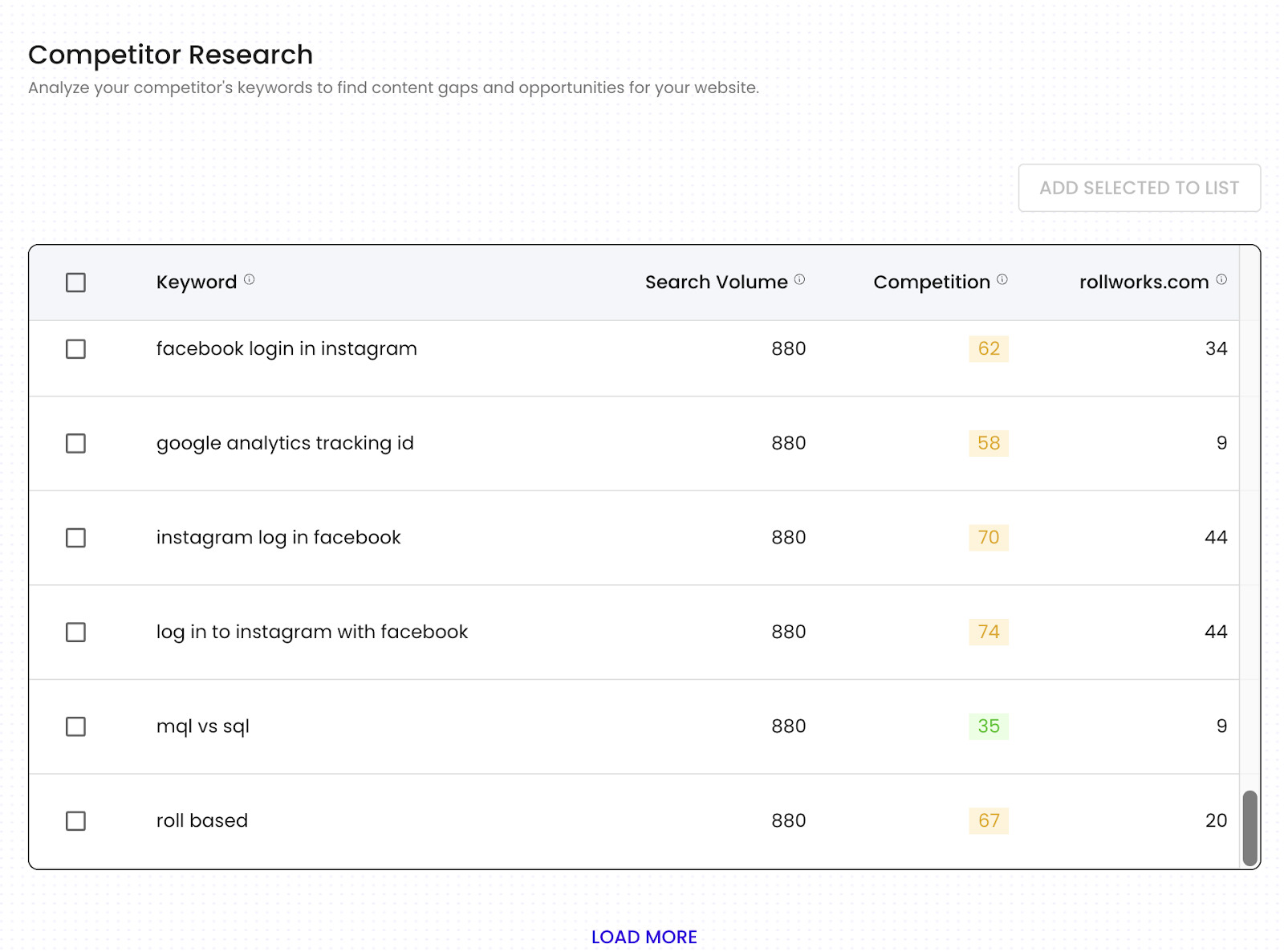Click the Search Volume column header

coord(717,283)
